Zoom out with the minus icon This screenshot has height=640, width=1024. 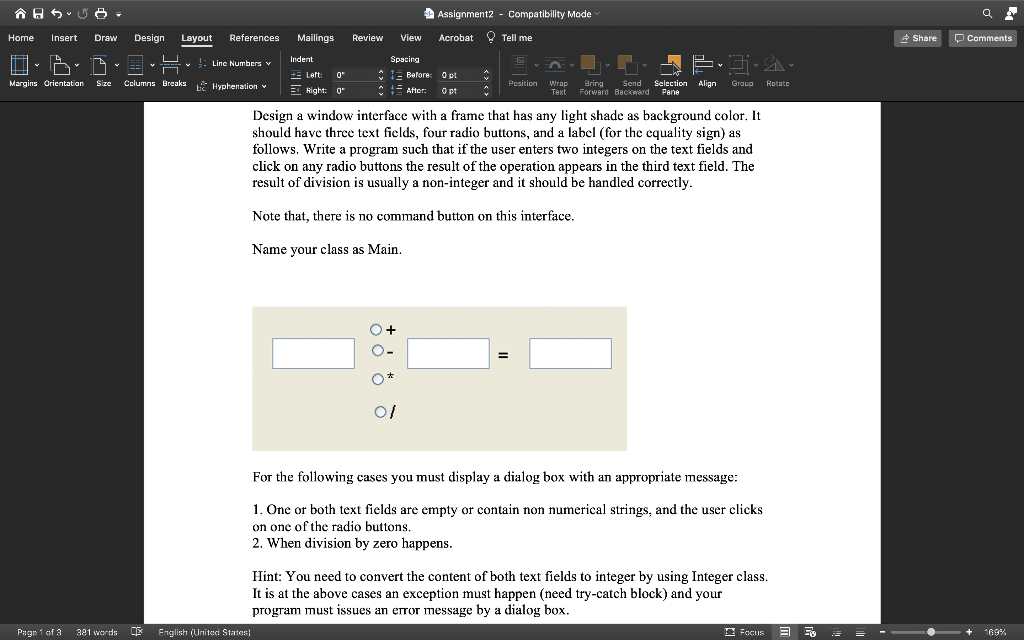(x=882, y=632)
